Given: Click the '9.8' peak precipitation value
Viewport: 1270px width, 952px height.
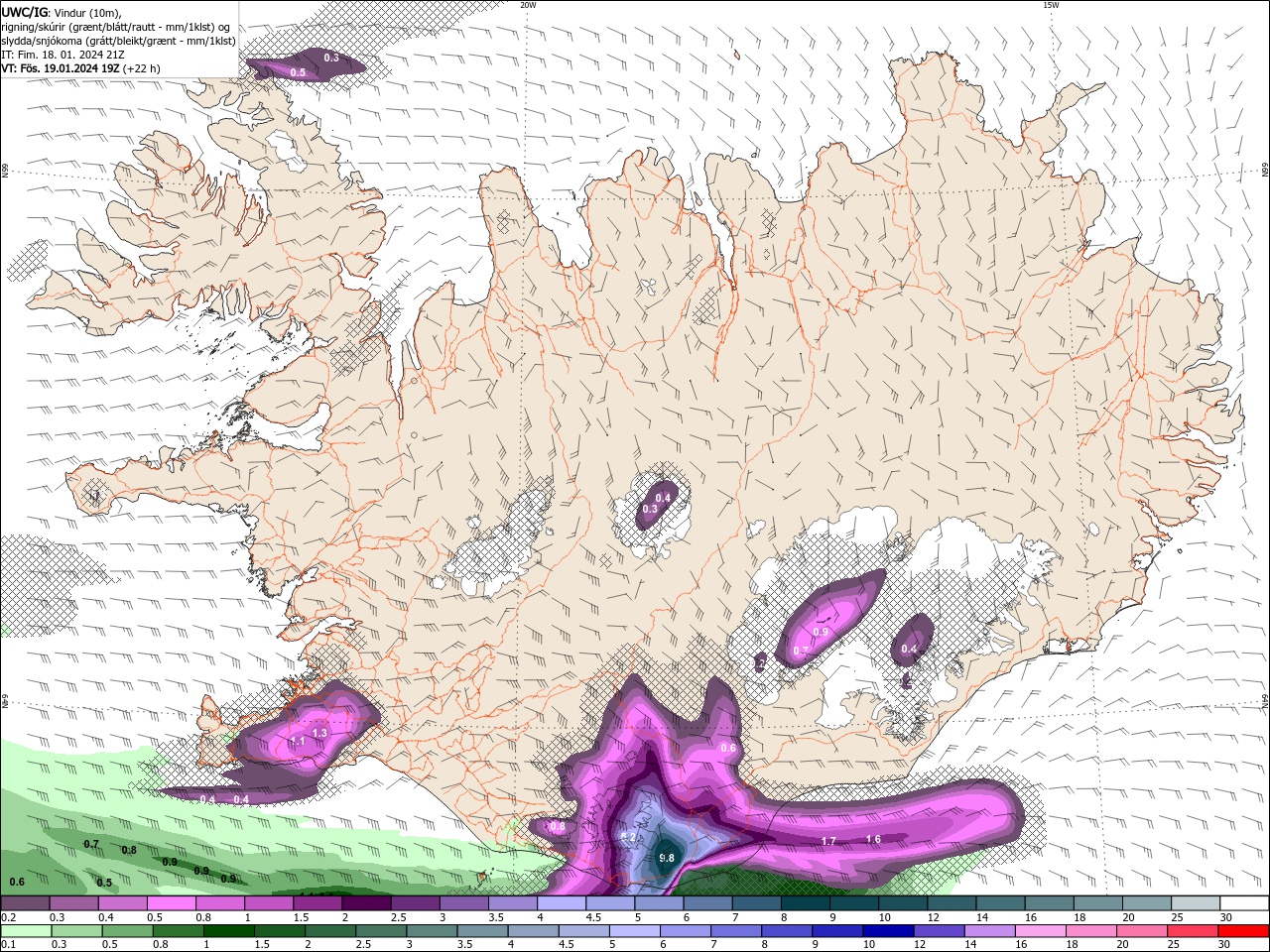Looking at the screenshot, I should tap(667, 858).
